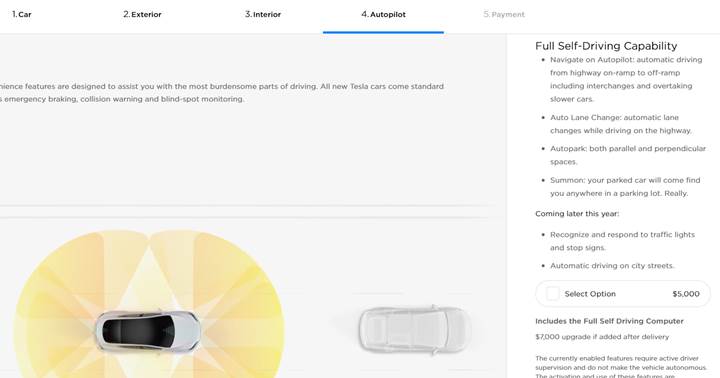Image resolution: width=720 pixels, height=378 pixels.
Task: Tick the Select Option checkbox
Action: 553,293
